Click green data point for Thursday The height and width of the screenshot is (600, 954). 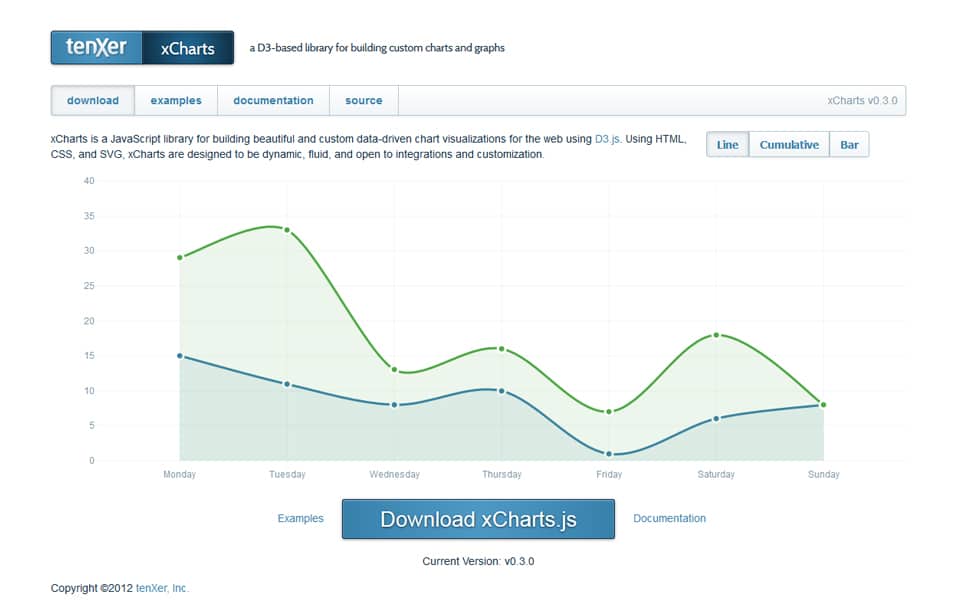pyautogui.click(x=502, y=349)
